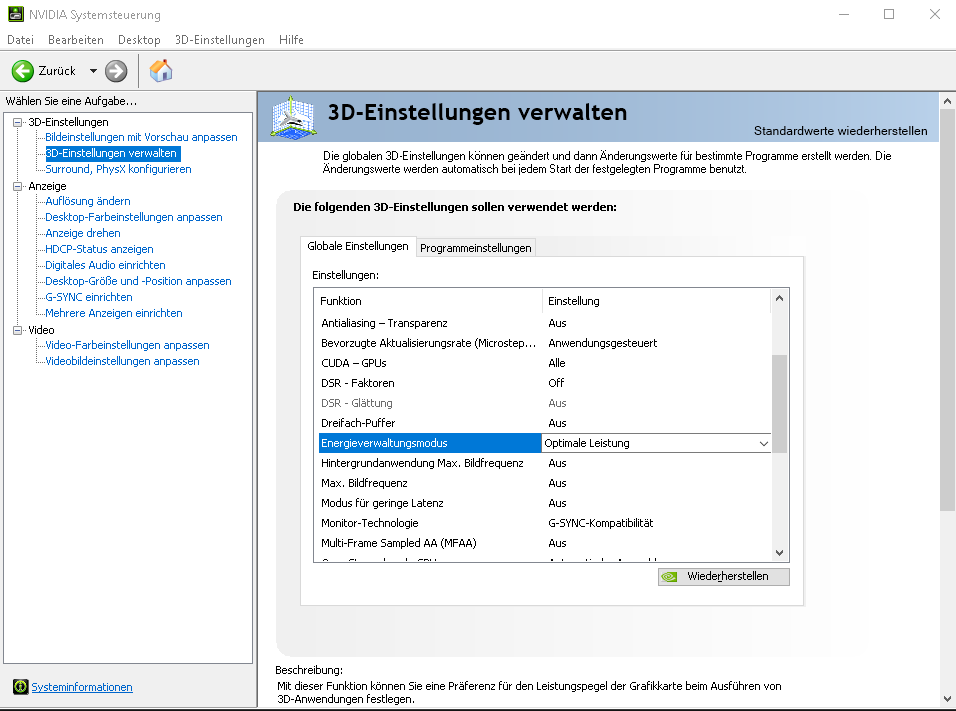
Task: Open the Desktop menu
Action: coord(139,40)
